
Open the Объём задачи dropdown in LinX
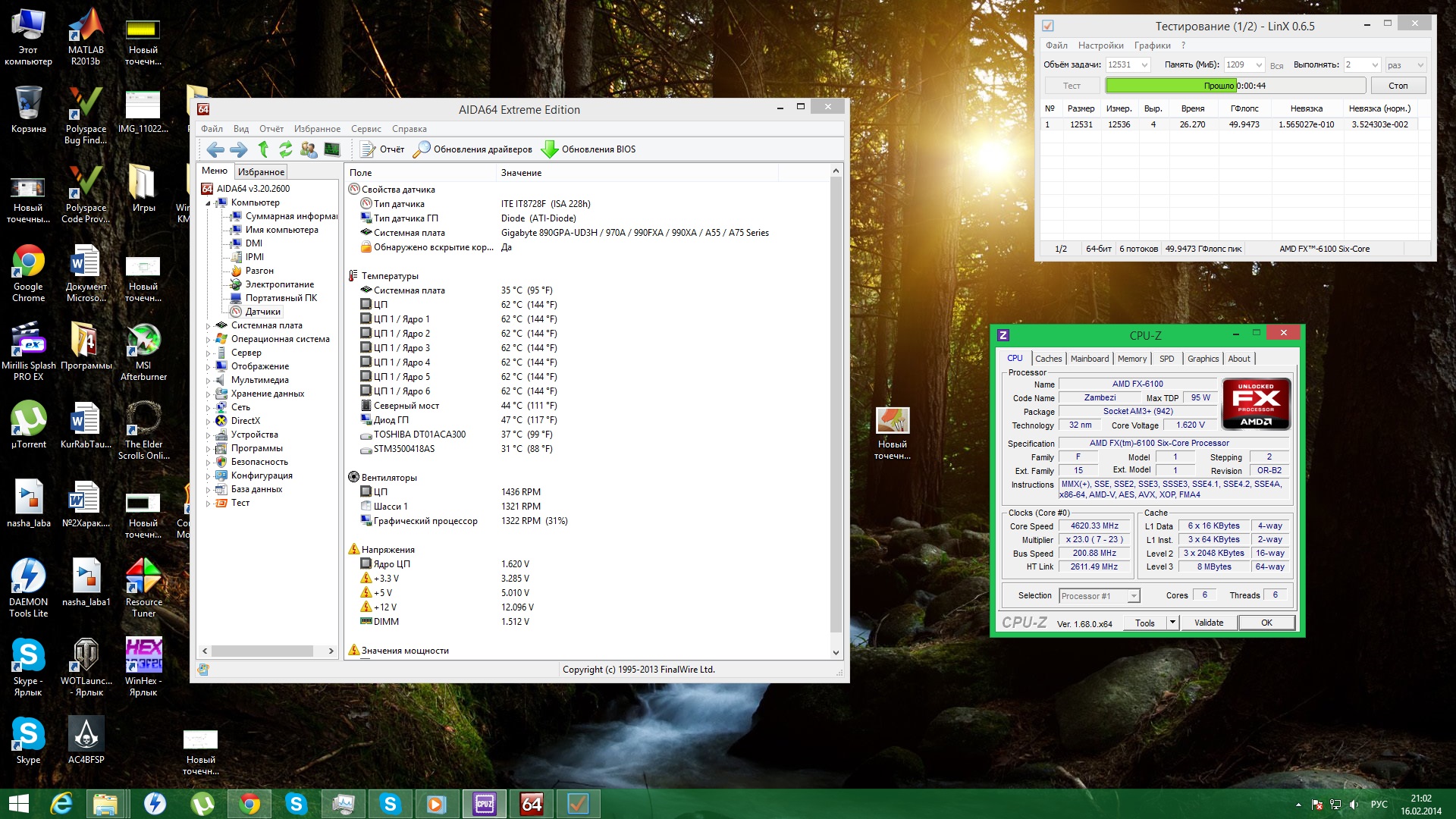point(1144,65)
